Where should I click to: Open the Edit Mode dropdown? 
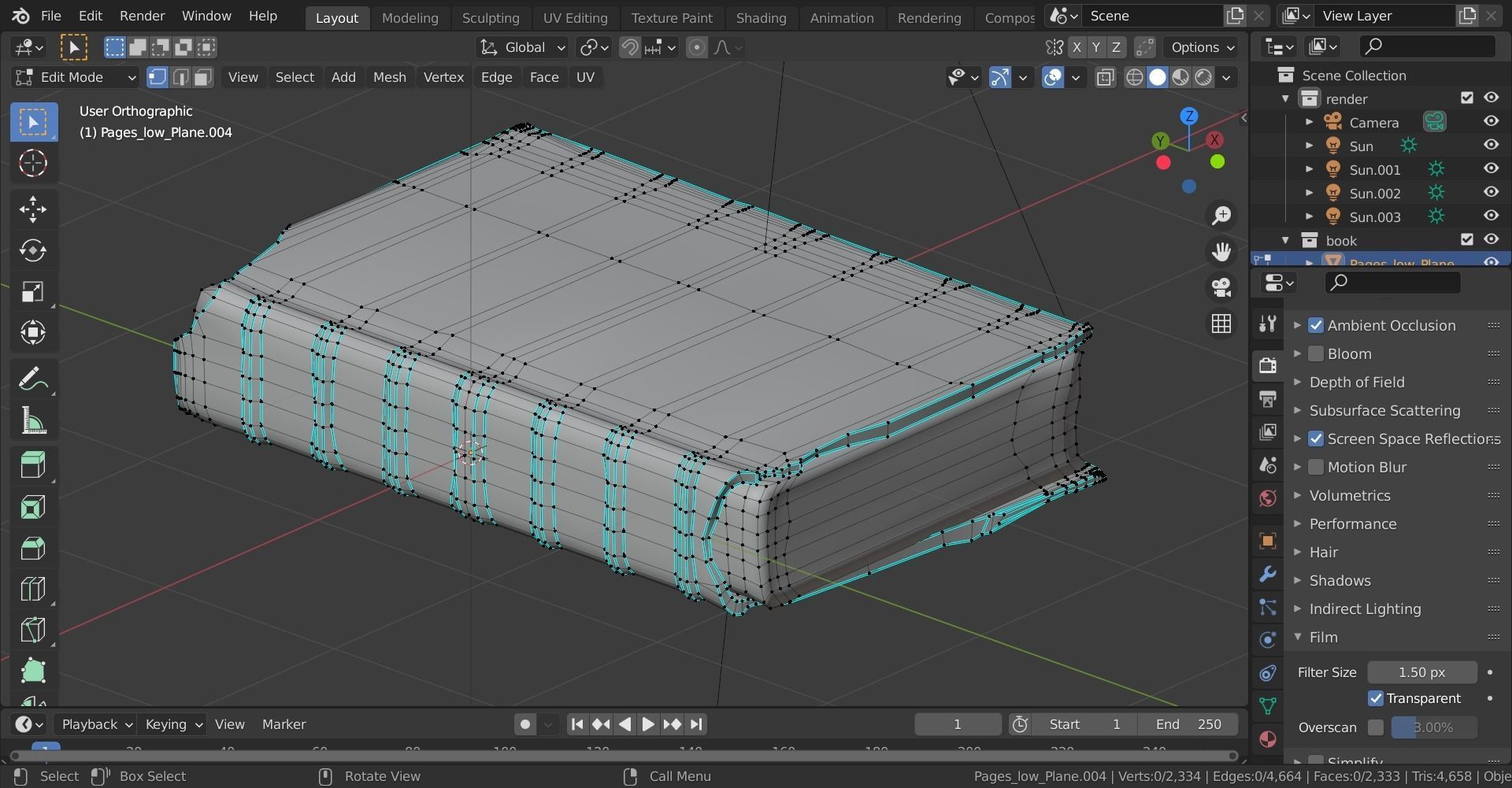tap(76, 77)
